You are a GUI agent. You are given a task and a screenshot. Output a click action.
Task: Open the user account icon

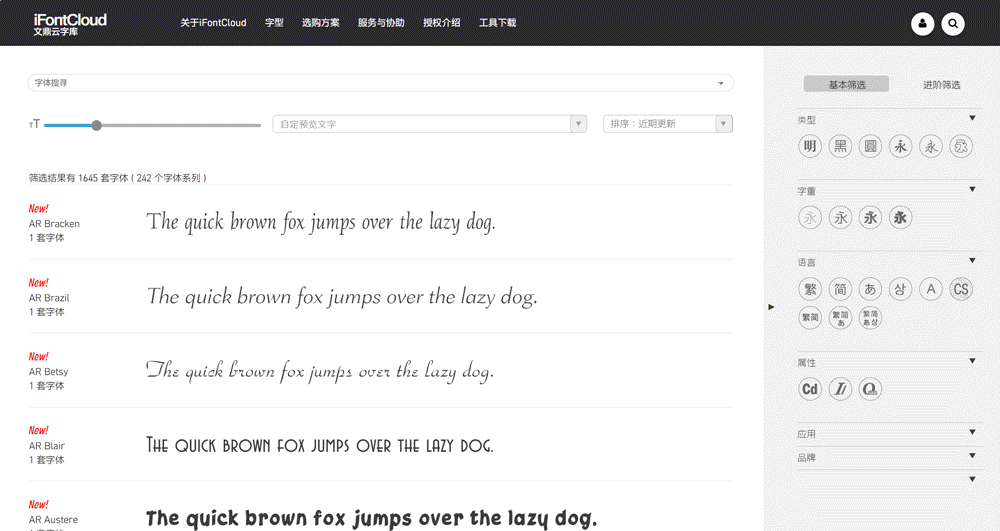[922, 24]
